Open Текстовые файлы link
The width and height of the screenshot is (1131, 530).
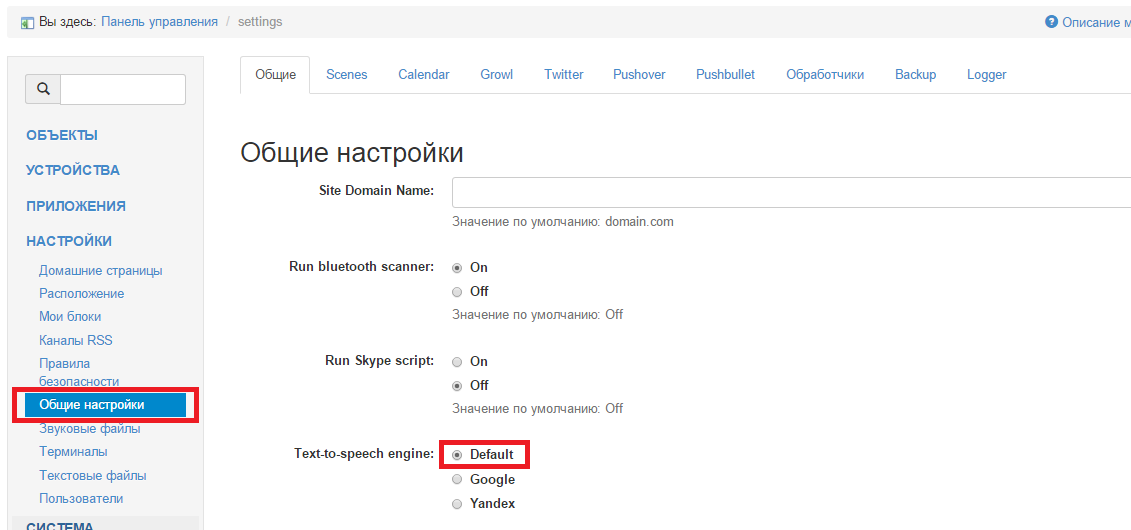pos(93,476)
